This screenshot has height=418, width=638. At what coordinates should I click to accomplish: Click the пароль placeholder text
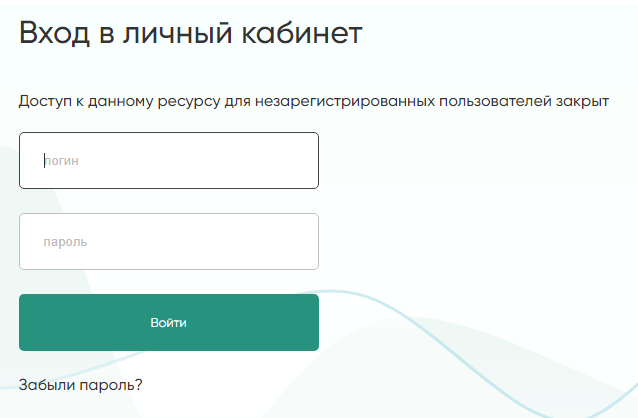point(65,242)
